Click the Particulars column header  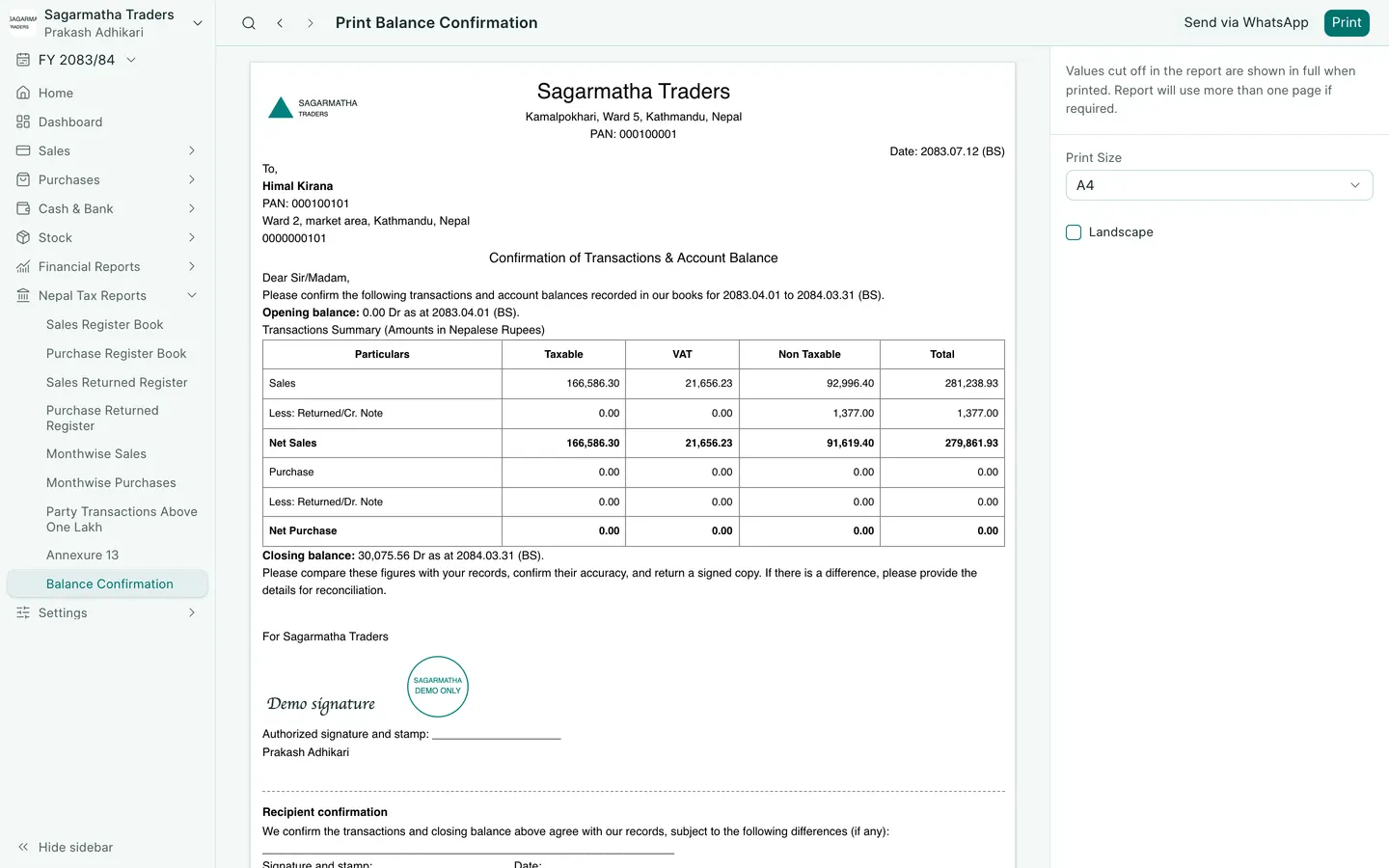coord(382,355)
